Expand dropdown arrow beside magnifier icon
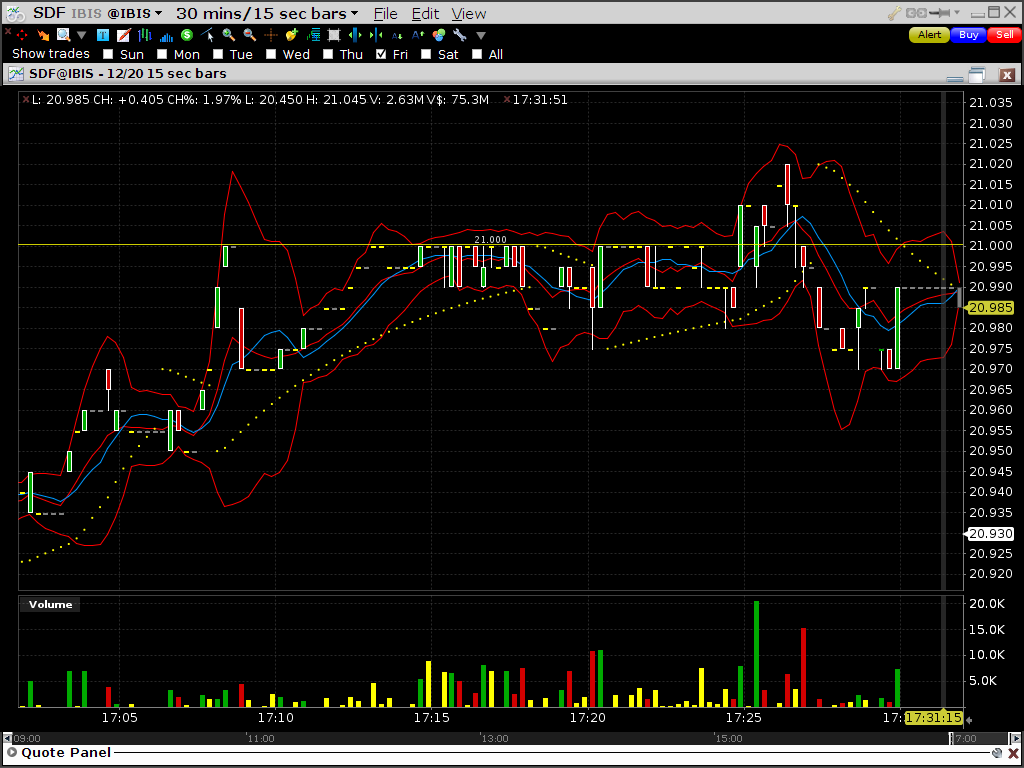This screenshot has width=1024, height=768. (x=82, y=35)
